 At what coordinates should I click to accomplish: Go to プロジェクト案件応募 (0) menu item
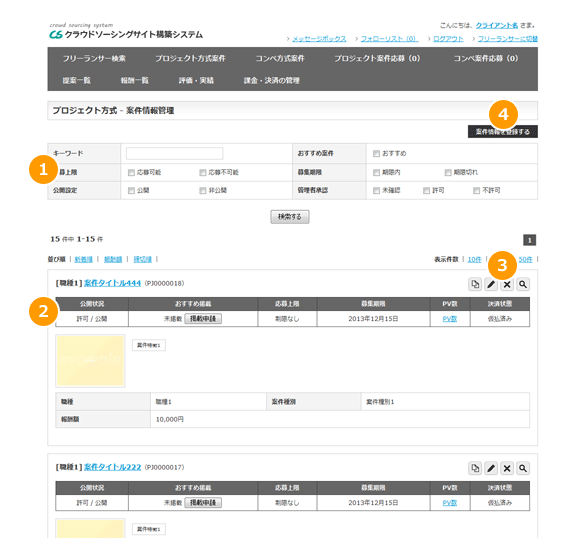(x=377, y=59)
